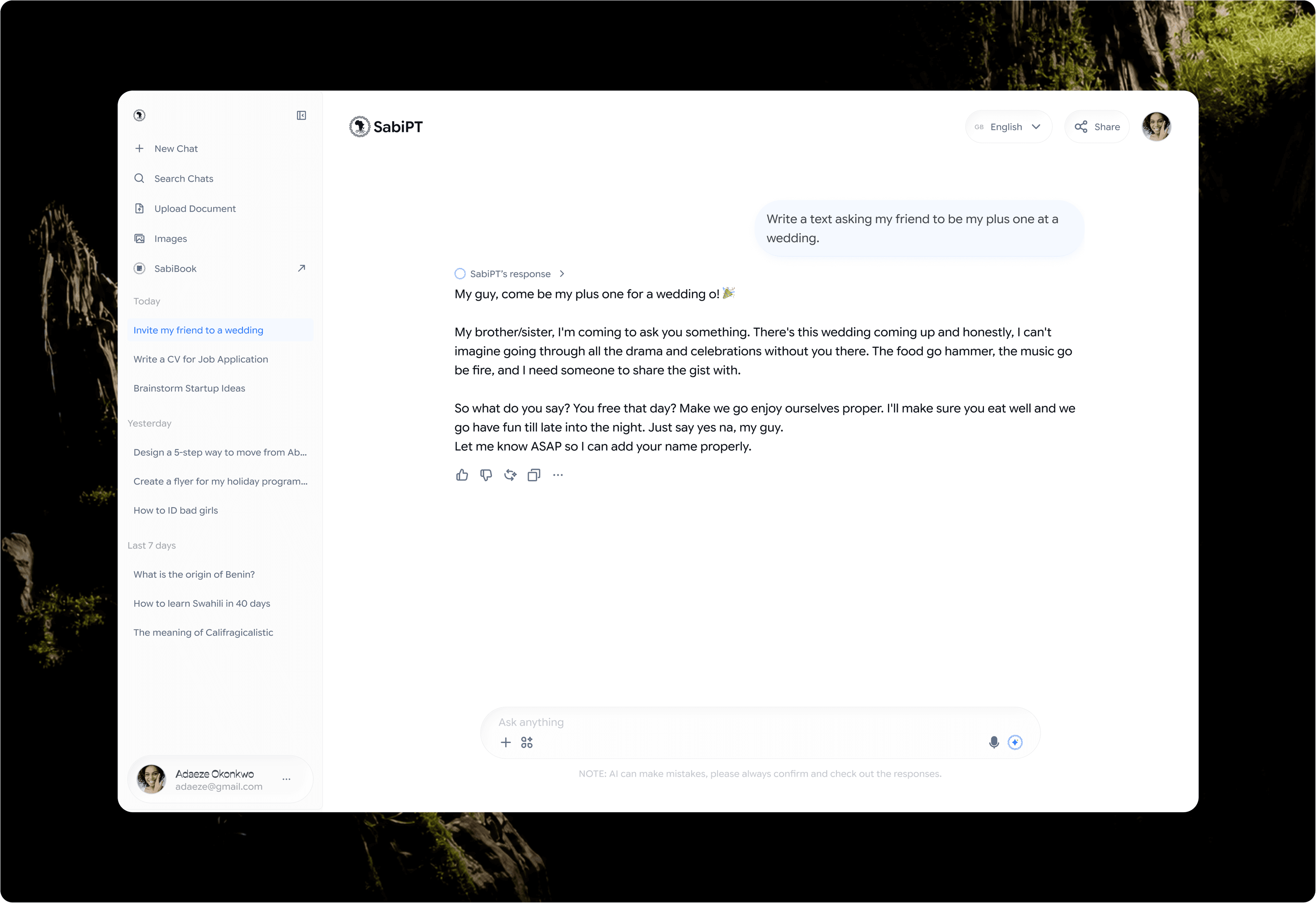The width and height of the screenshot is (1316, 903).
Task: Open the Images section
Action: [x=220, y=239]
